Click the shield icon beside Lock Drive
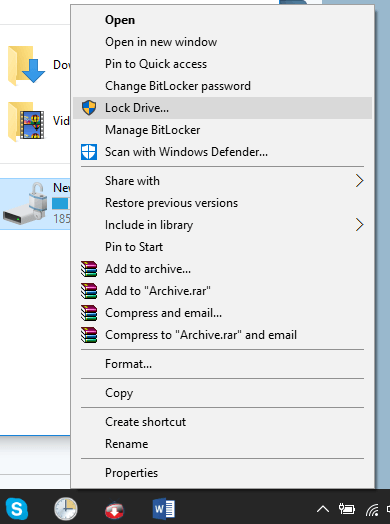The height and width of the screenshot is (524, 390). pyautogui.click(x=89, y=108)
